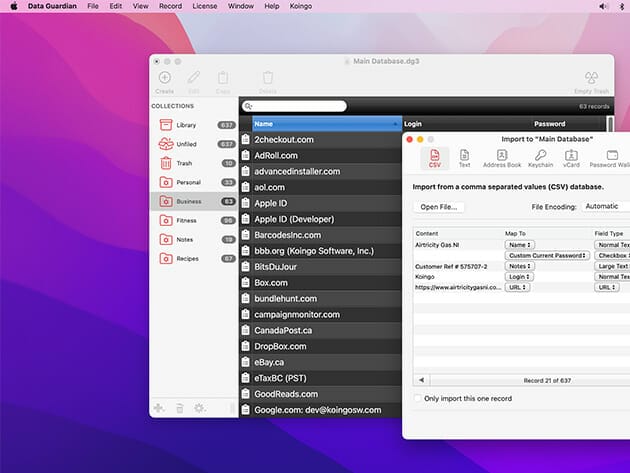
Task: Click the search field above records list
Action: click(x=294, y=106)
